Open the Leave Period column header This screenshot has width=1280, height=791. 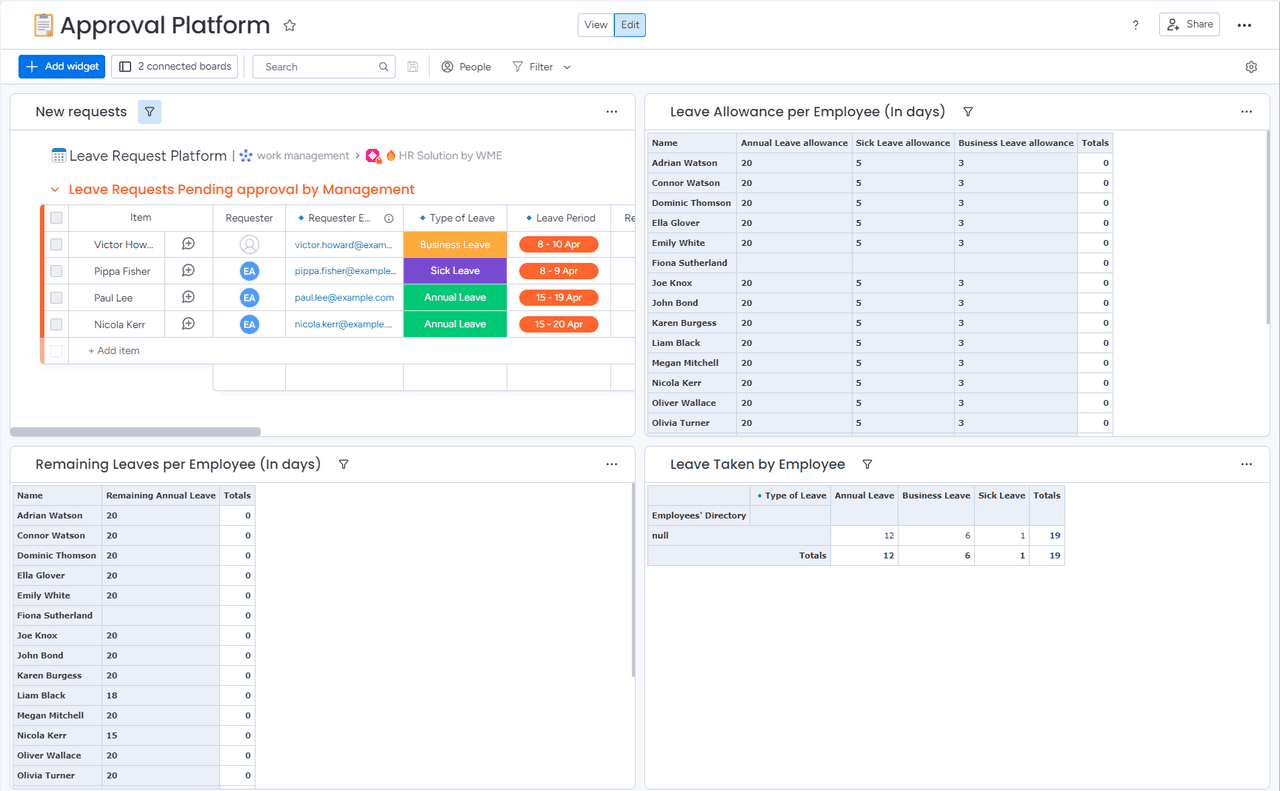(559, 218)
